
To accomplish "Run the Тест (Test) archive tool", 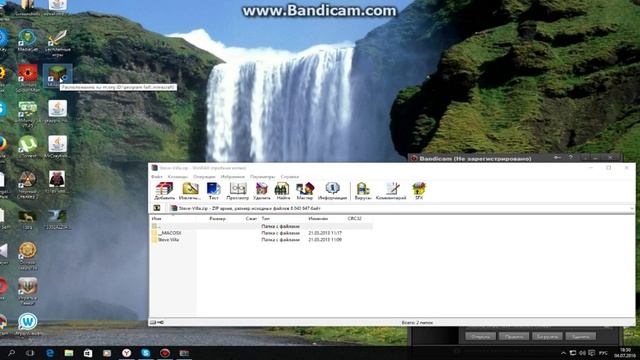I will coord(213,191).
